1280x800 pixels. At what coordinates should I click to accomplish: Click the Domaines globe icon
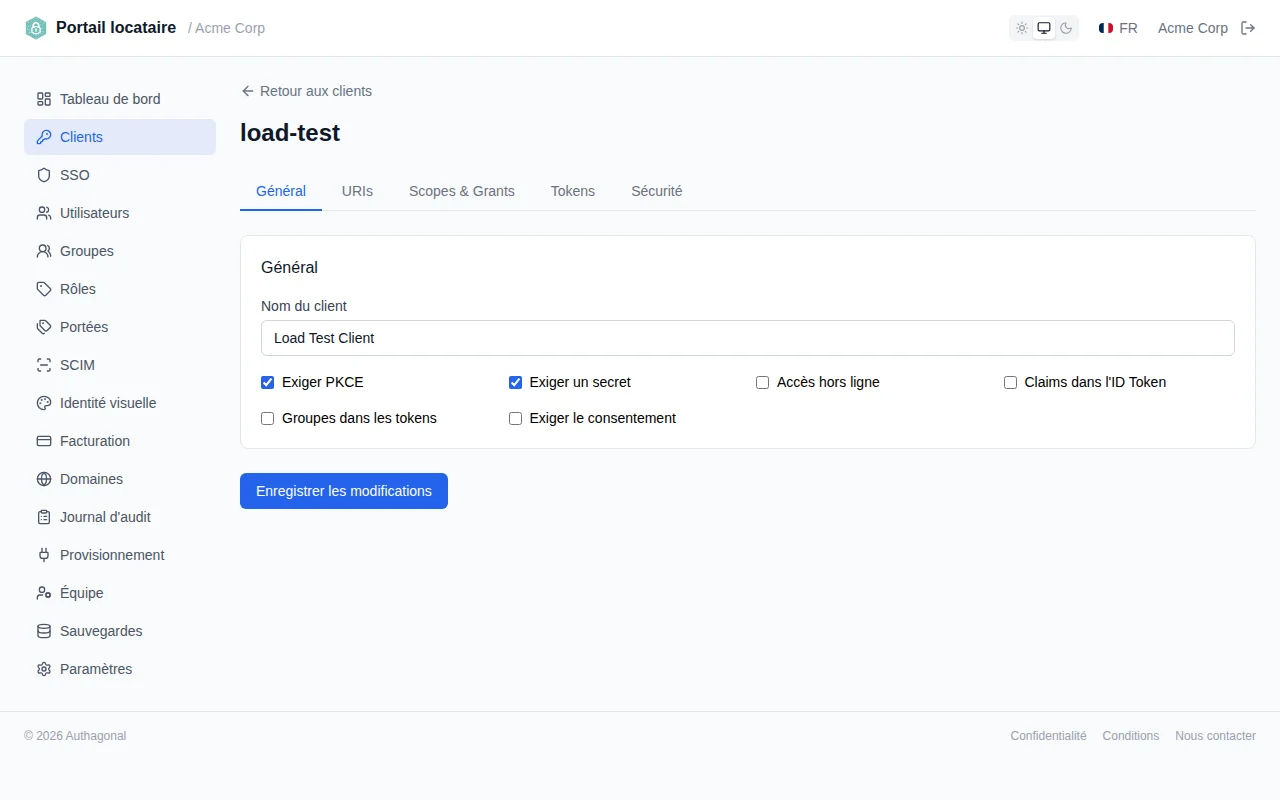click(x=44, y=479)
